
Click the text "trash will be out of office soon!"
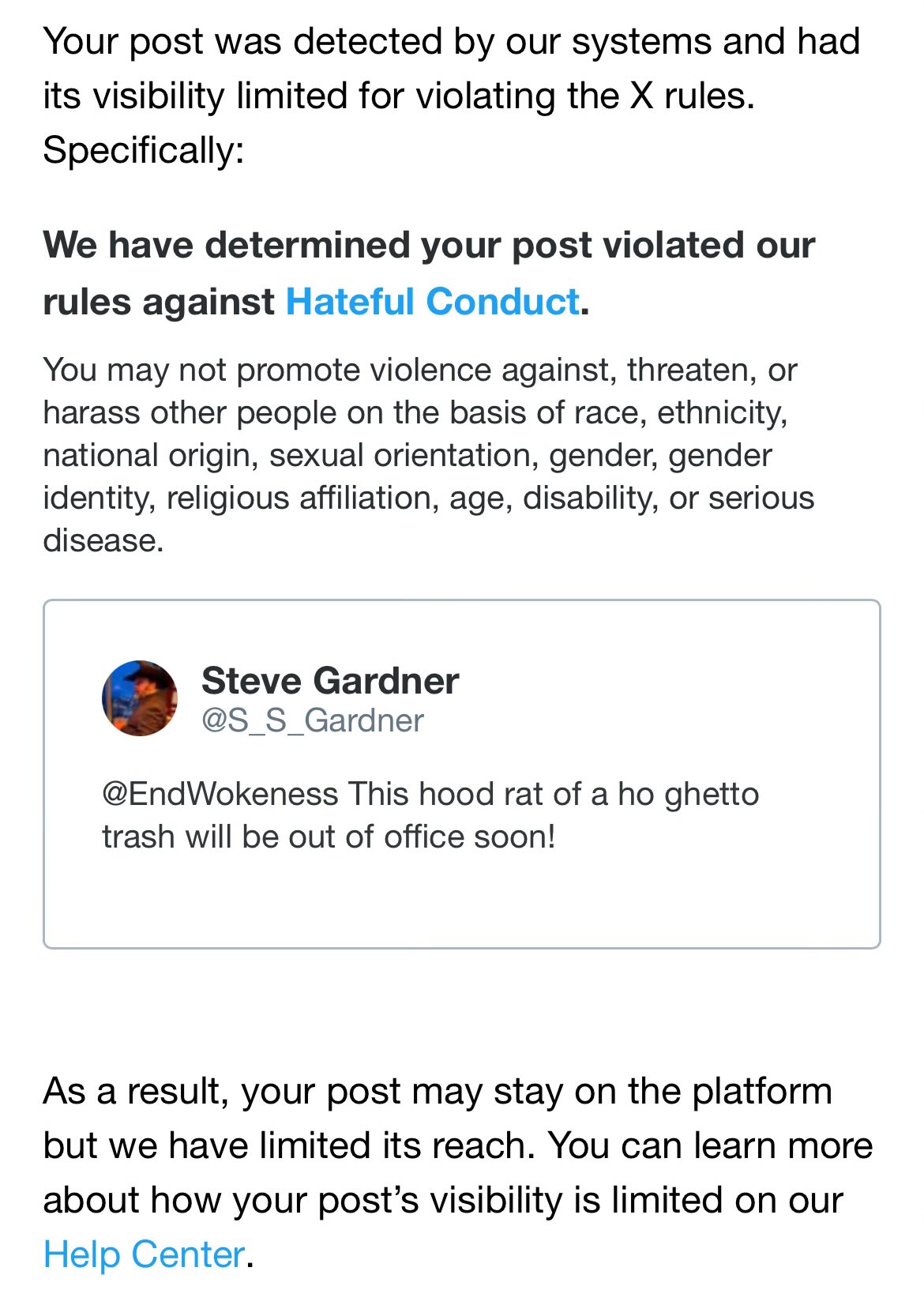pyautogui.click(x=329, y=837)
